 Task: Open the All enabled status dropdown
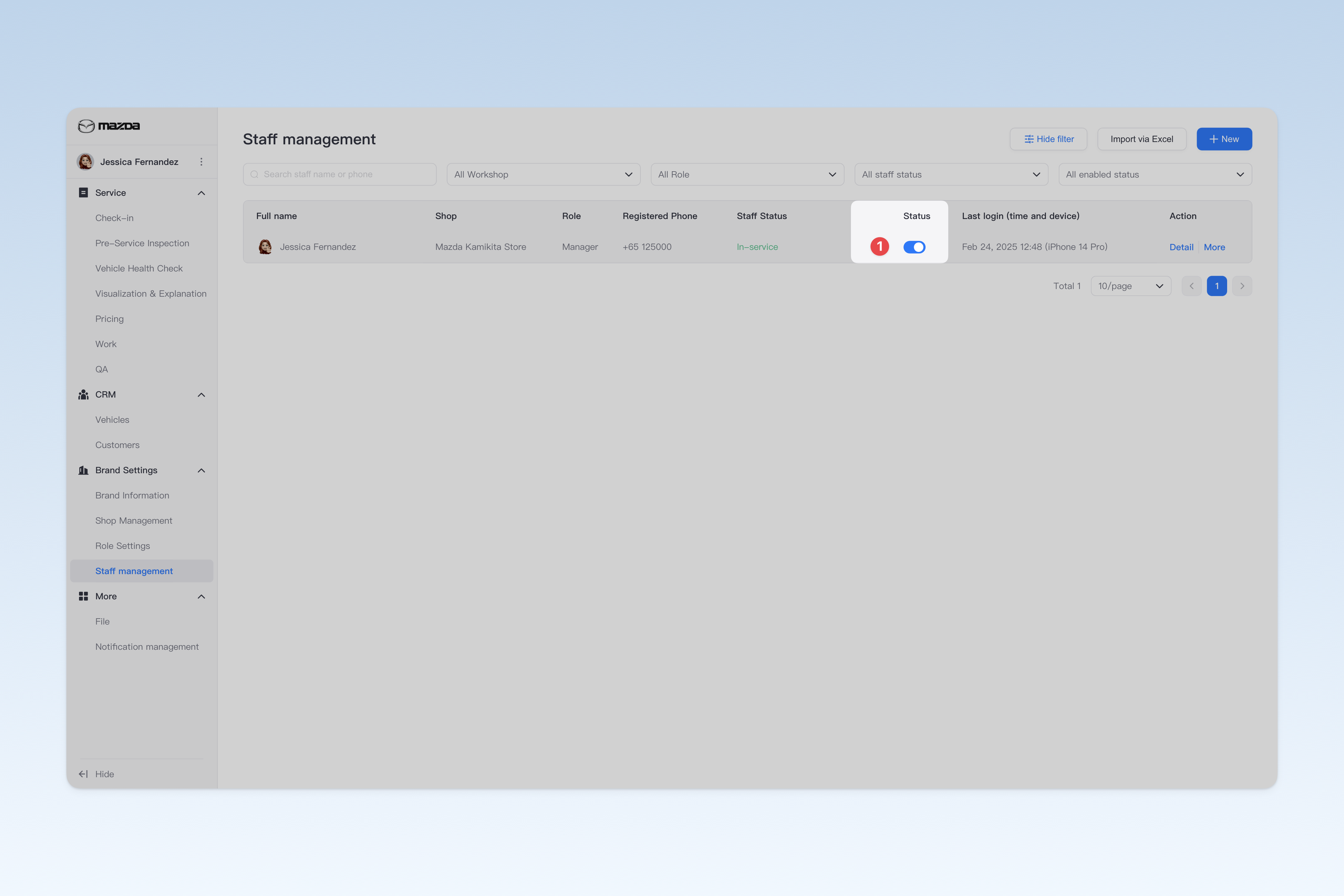[x=1155, y=174]
